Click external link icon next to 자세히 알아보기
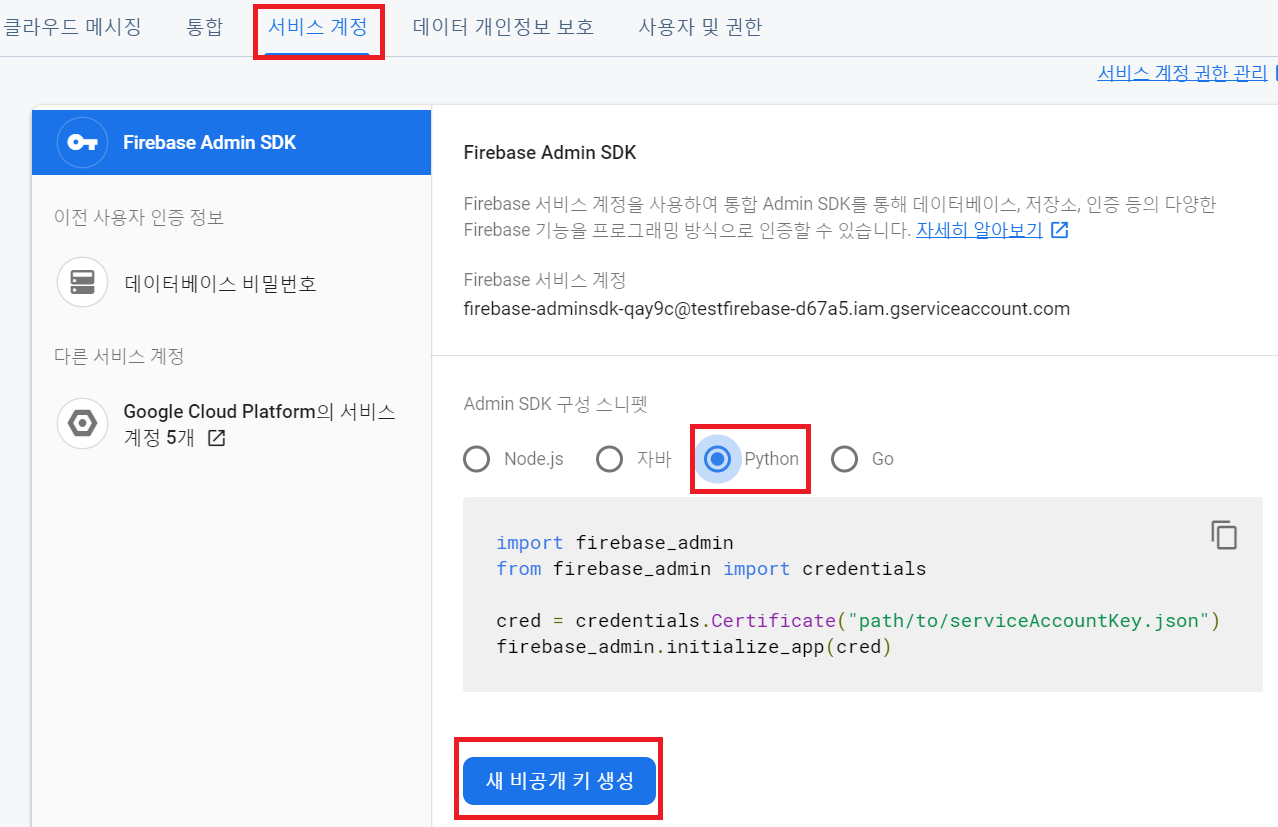1278x827 pixels. click(1060, 230)
